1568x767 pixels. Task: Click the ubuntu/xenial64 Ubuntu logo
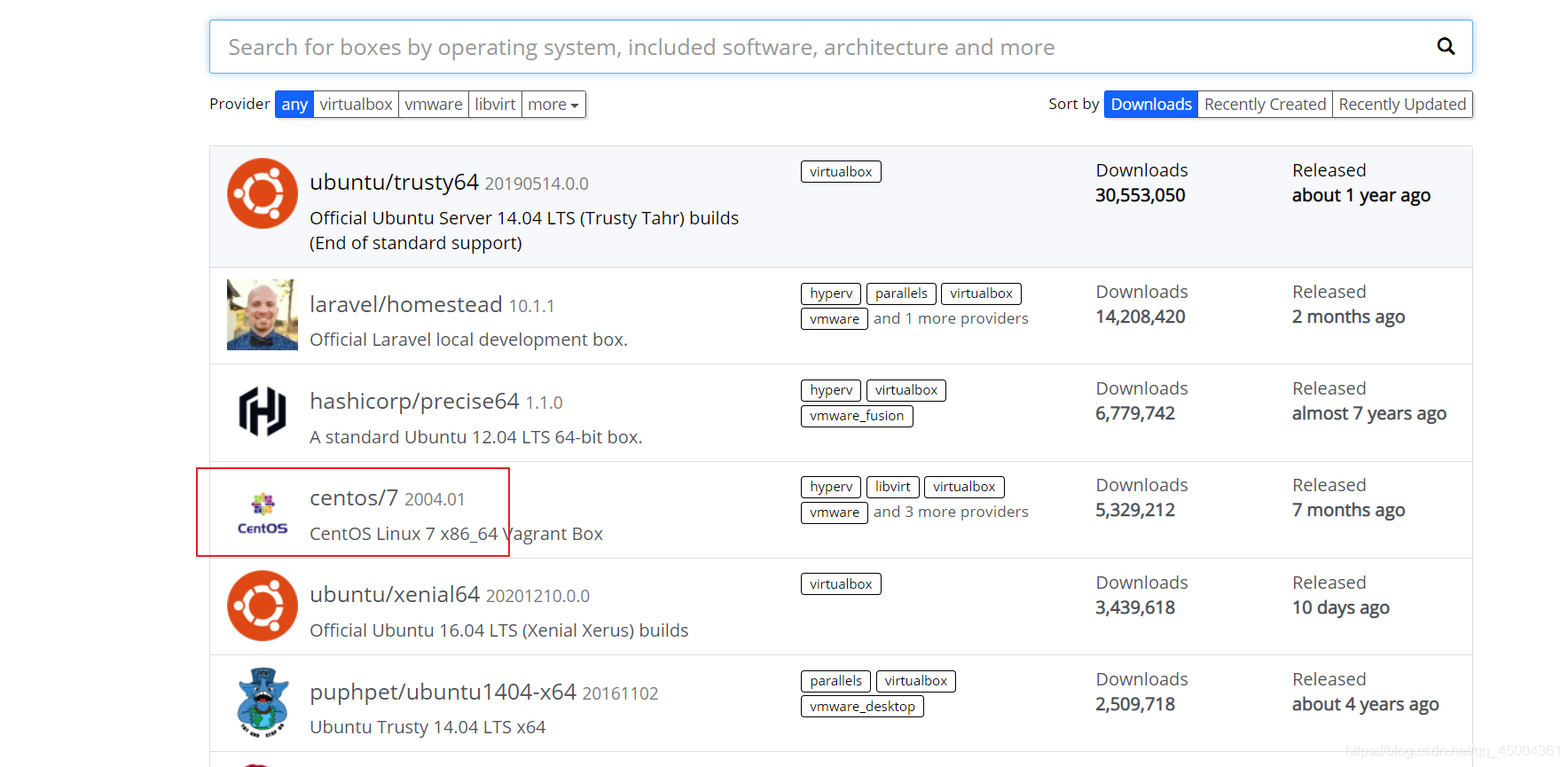click(x=263, y=606)
